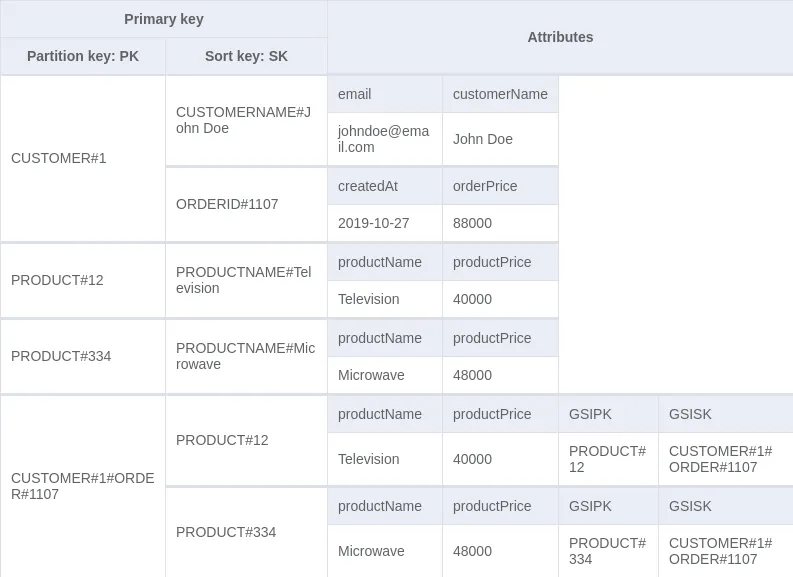Click the CUSTOMERNAME#John Doe sort key
This screenshot has width=793, height=577.
pos(246,120)
